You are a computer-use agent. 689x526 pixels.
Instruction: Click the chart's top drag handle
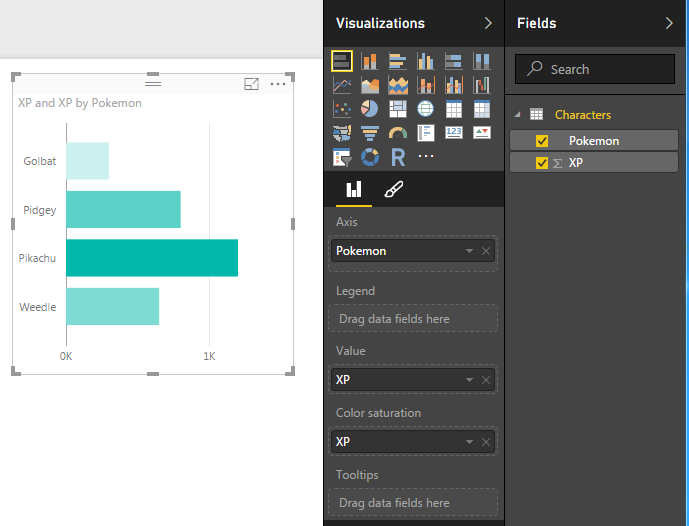[x=153, y=83]
